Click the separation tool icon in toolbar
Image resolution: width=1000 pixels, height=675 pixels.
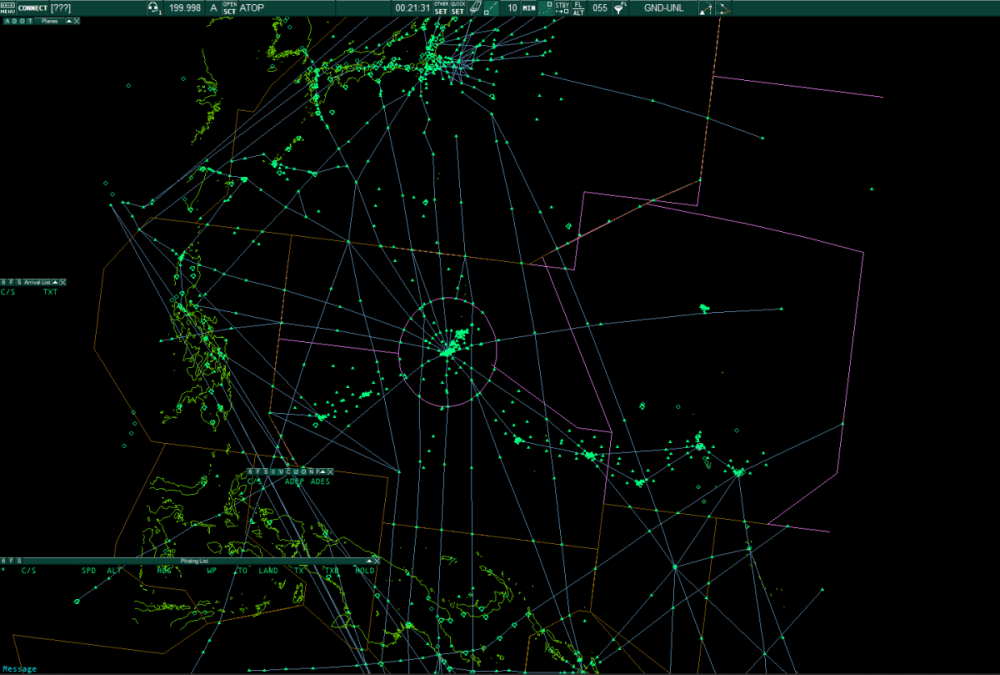706,8
